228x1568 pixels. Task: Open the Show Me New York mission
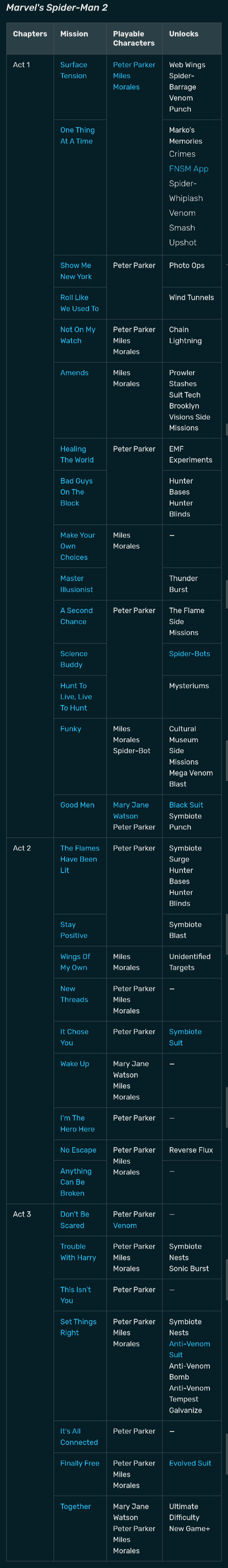pos(76,271)
